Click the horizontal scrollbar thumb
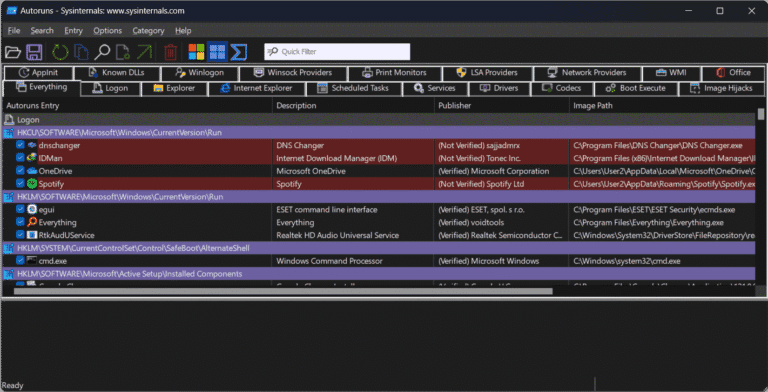Screen dimensions: 768x392 (x=283, y=291)
